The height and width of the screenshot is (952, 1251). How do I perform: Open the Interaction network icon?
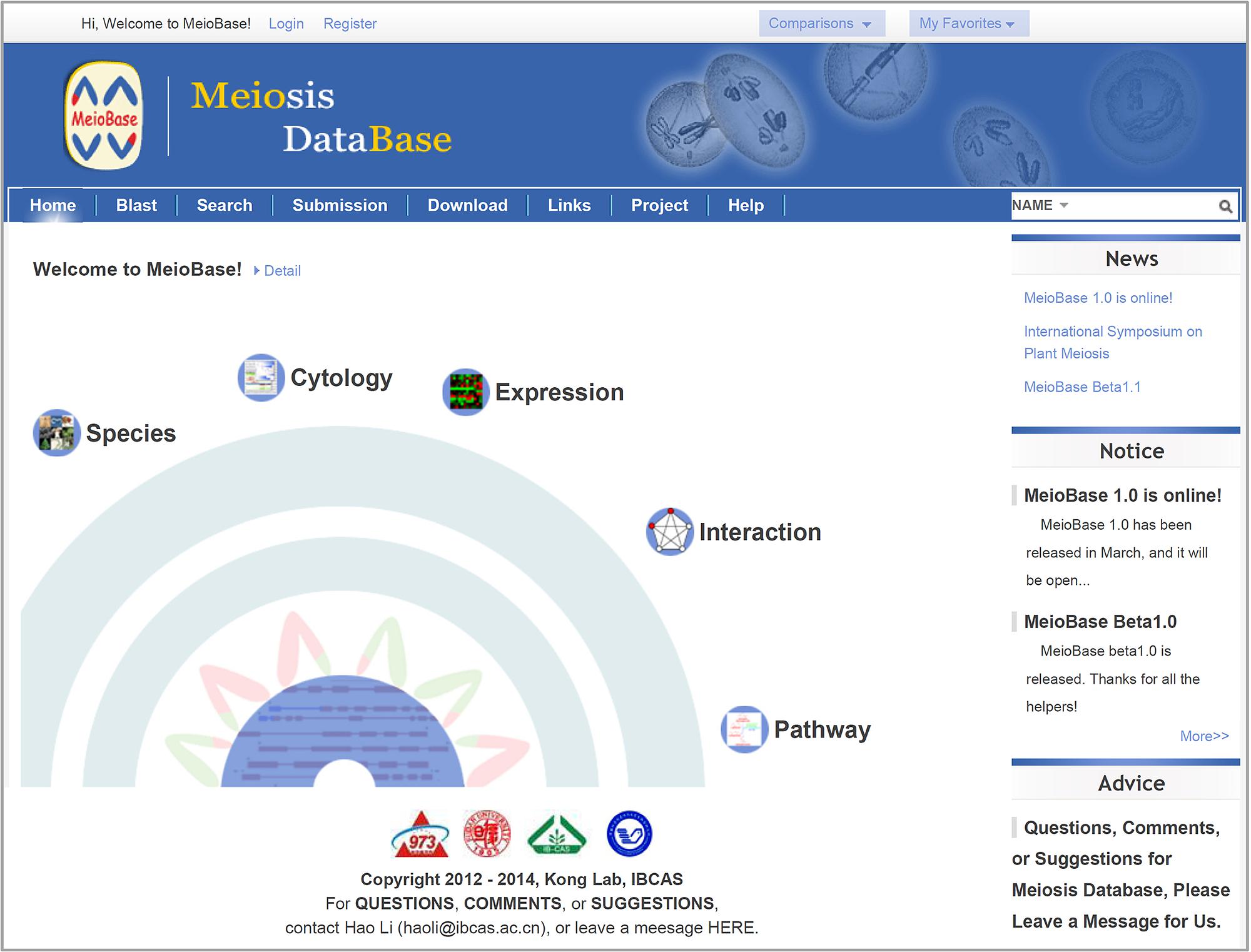pos(670,532)
